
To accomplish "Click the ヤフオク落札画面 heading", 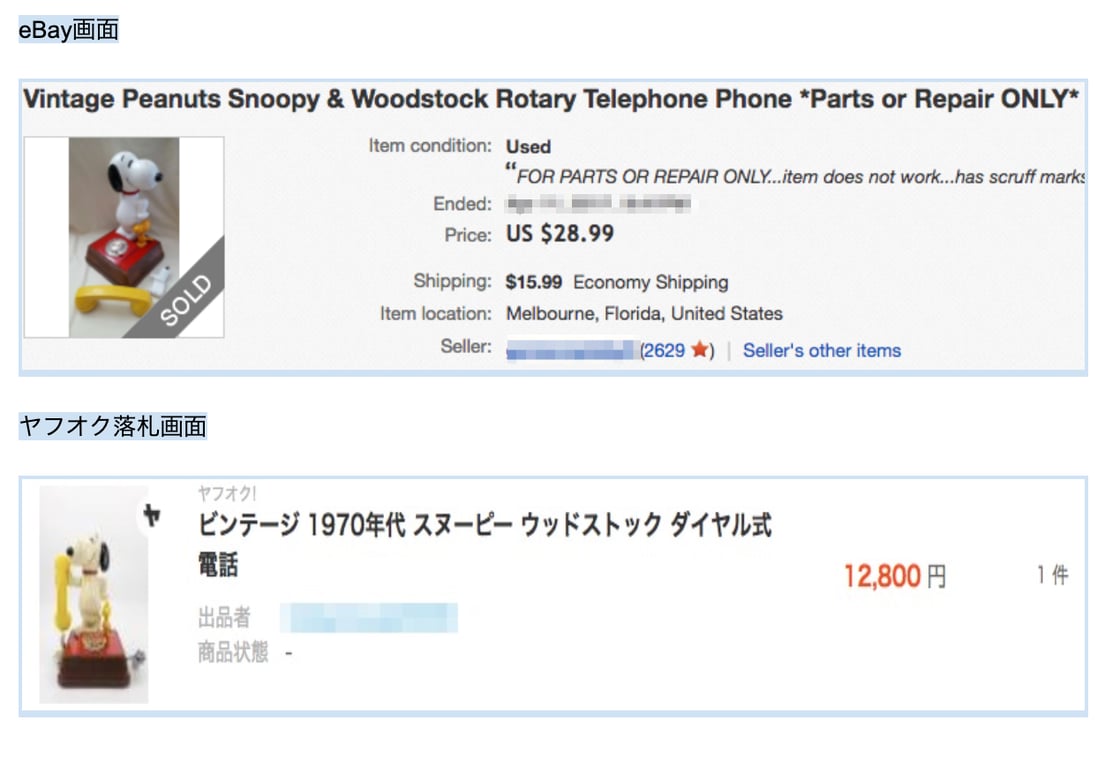I will 113,427.
